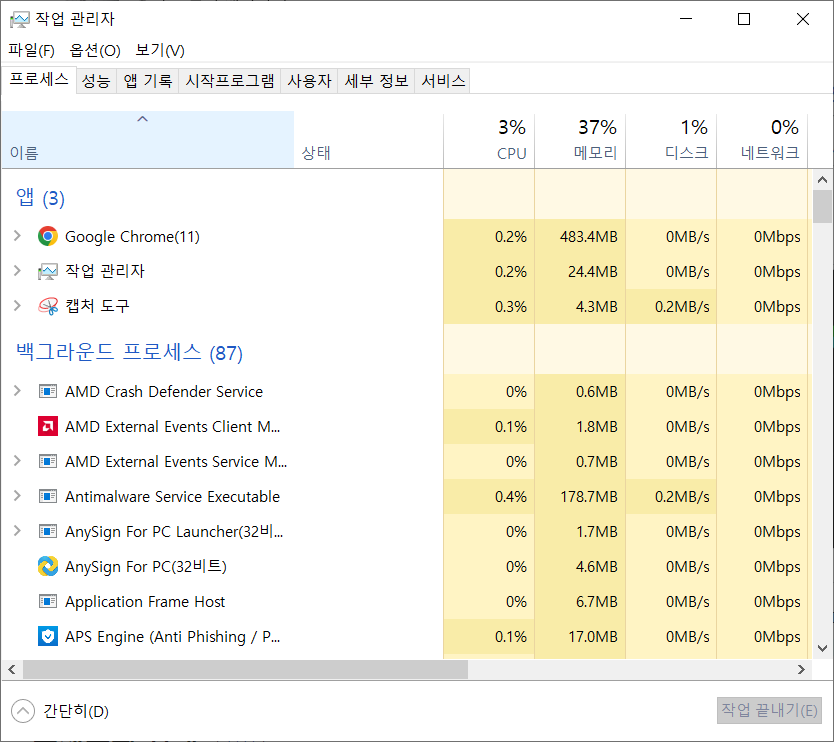834x742 pixels.
Task: Click the Application Frame Host 6.7MB value
Action: coord(596,602)
